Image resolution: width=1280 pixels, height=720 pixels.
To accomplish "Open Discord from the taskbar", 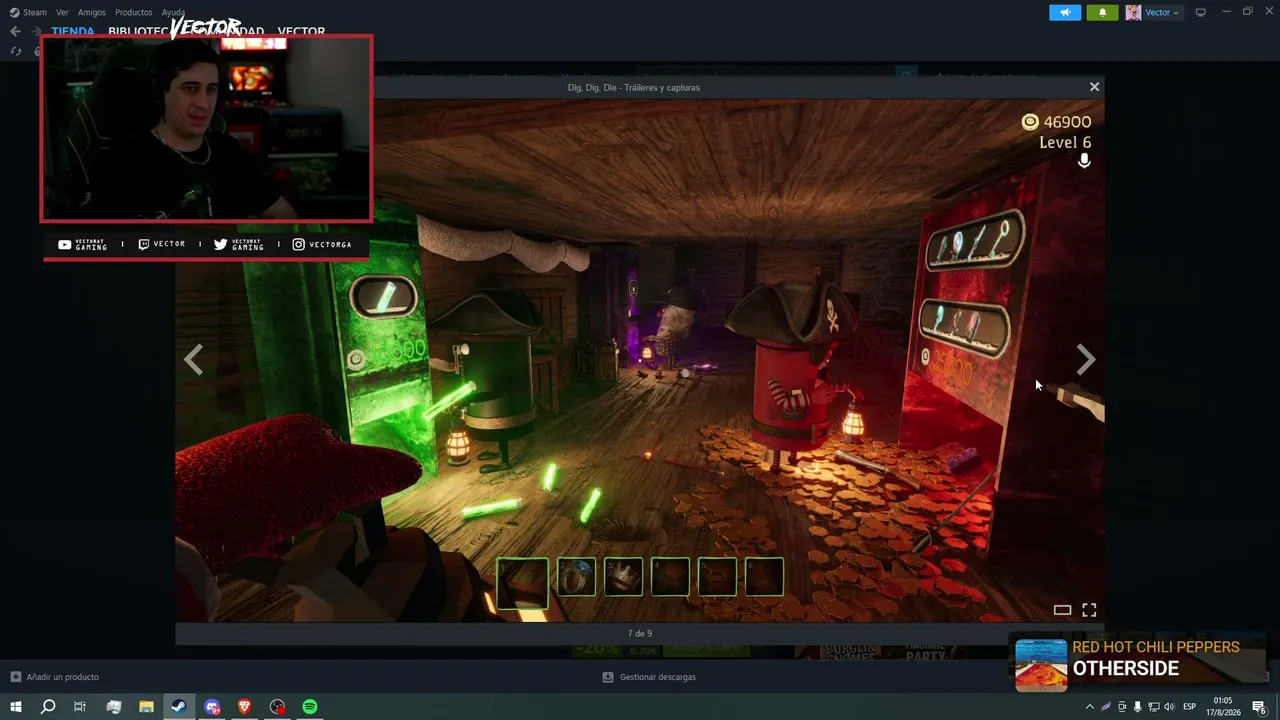I will pyautogui.click(x=212, y=707).
